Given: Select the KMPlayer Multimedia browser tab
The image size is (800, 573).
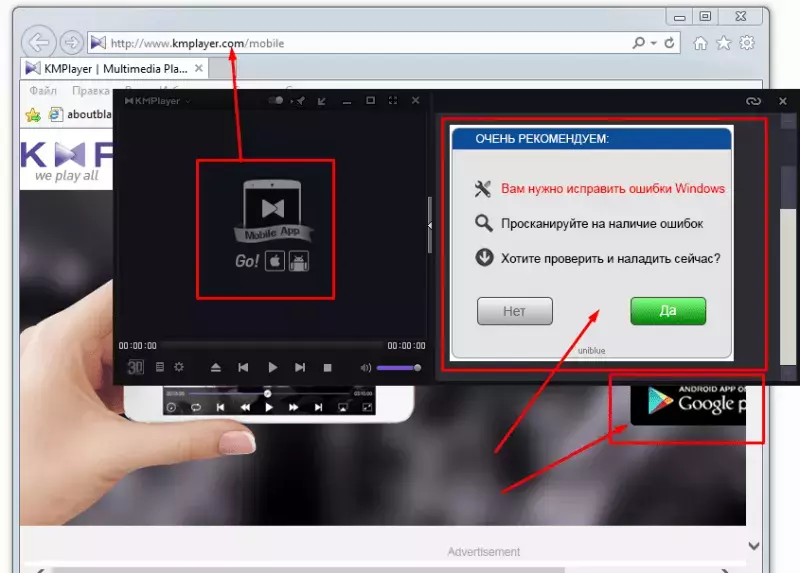Looking at the screenshot, I should [114, 68].
